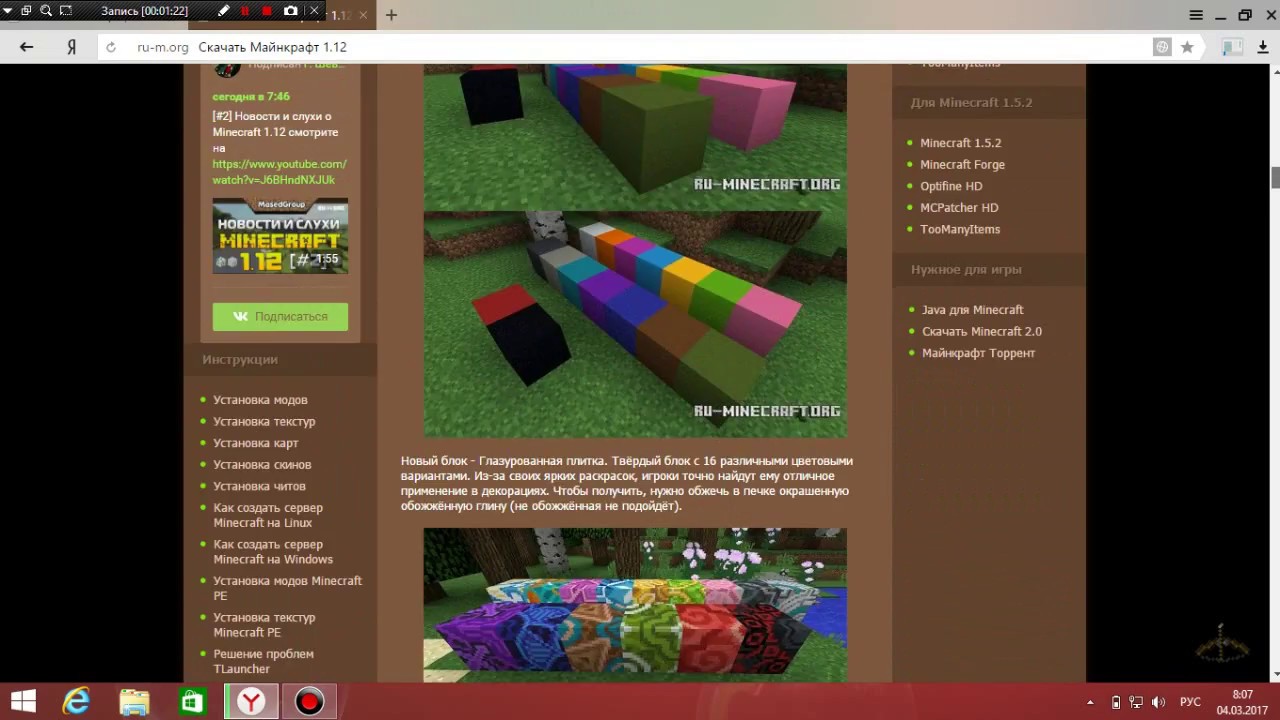Click the glazed terracotta blocks screenshot
The height and width of the screenshot is (720, 1280).
click(x=635, y=605)
